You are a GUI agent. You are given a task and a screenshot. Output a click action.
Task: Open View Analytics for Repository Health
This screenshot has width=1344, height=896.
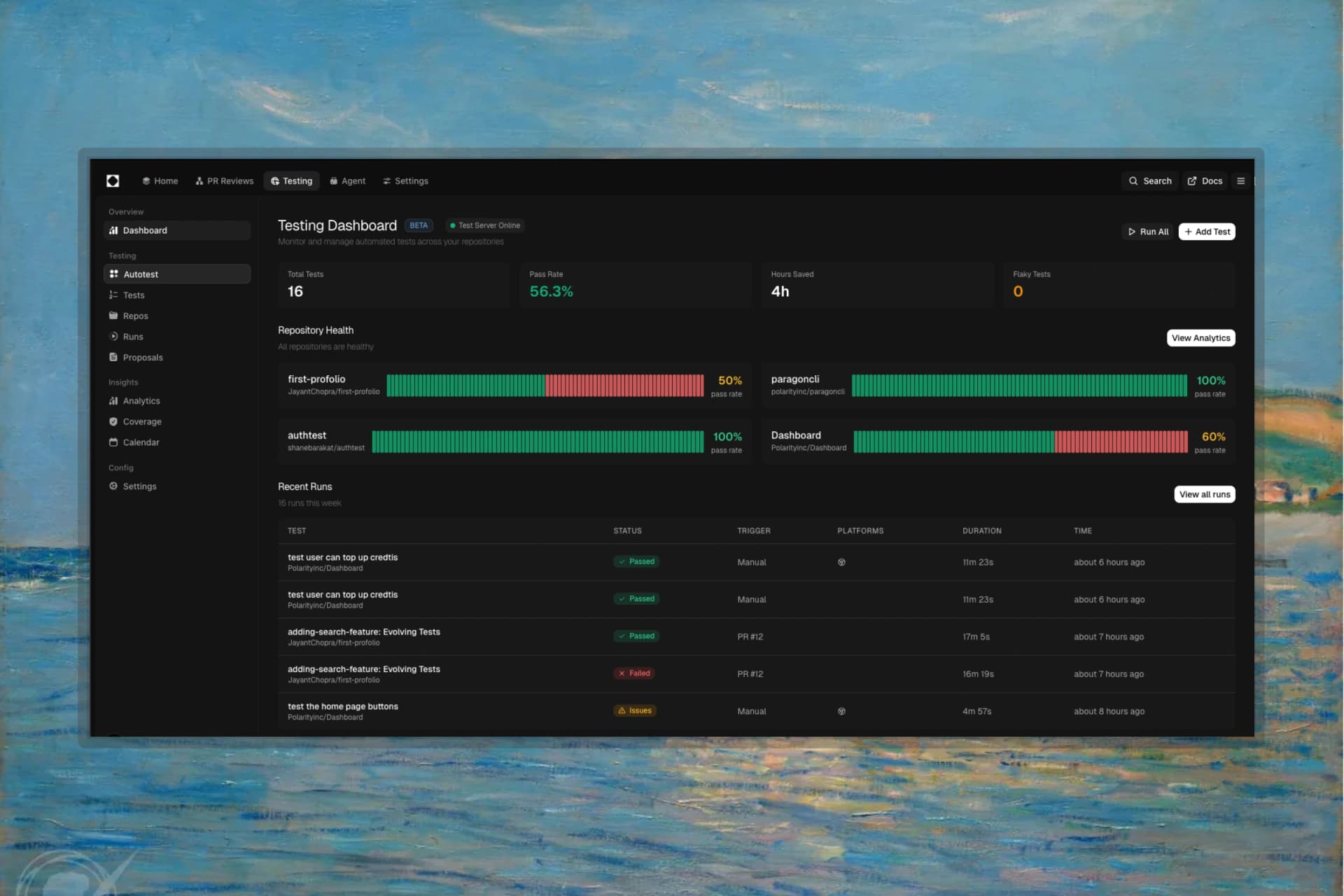click(x=1200, y=337)
